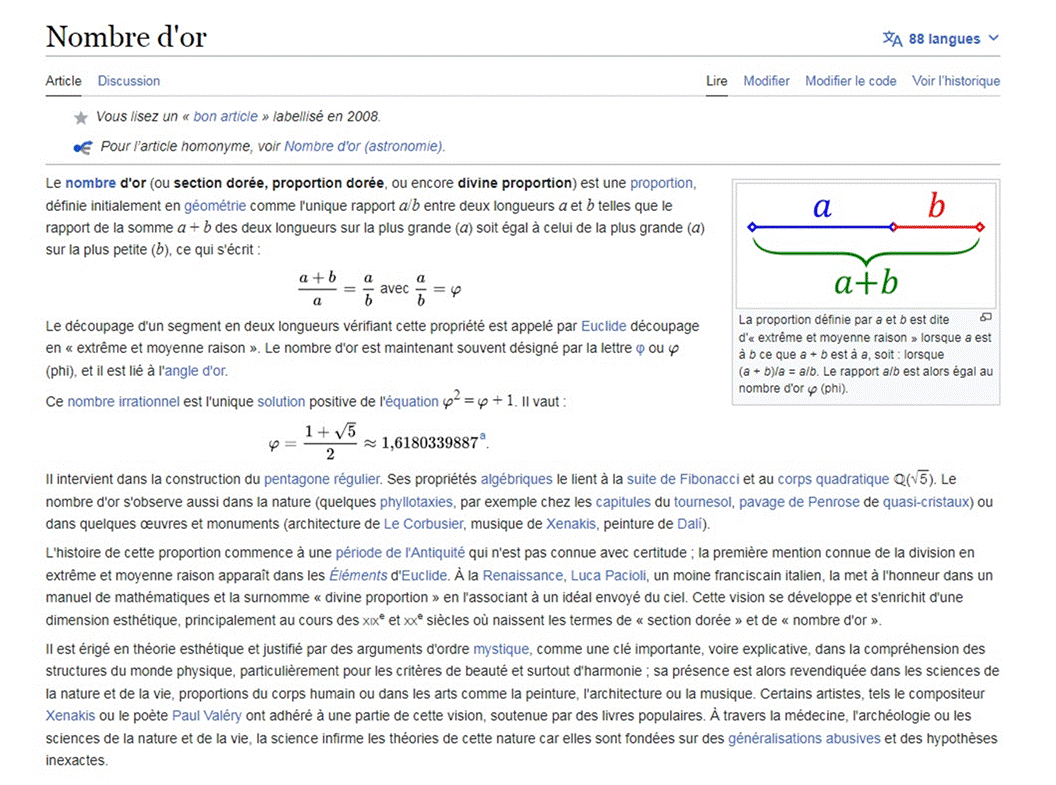Open the 88 langues language selector
Screen dimensions: 1056x785
click(941, 39)
